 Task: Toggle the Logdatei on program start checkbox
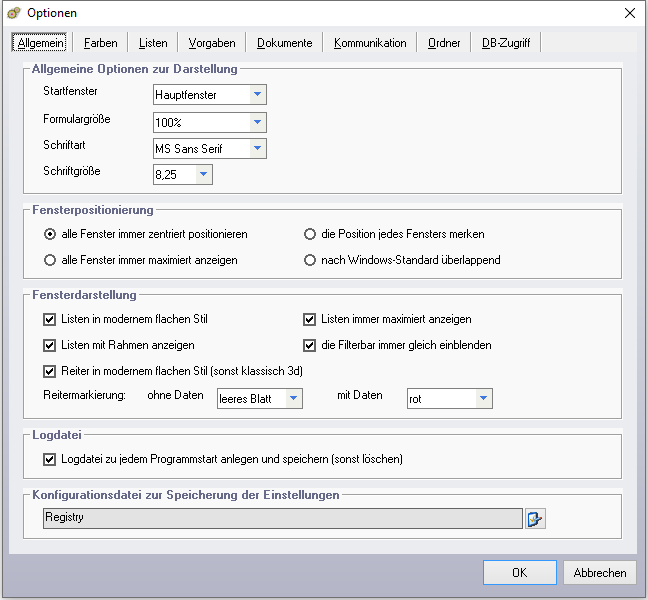50,460
